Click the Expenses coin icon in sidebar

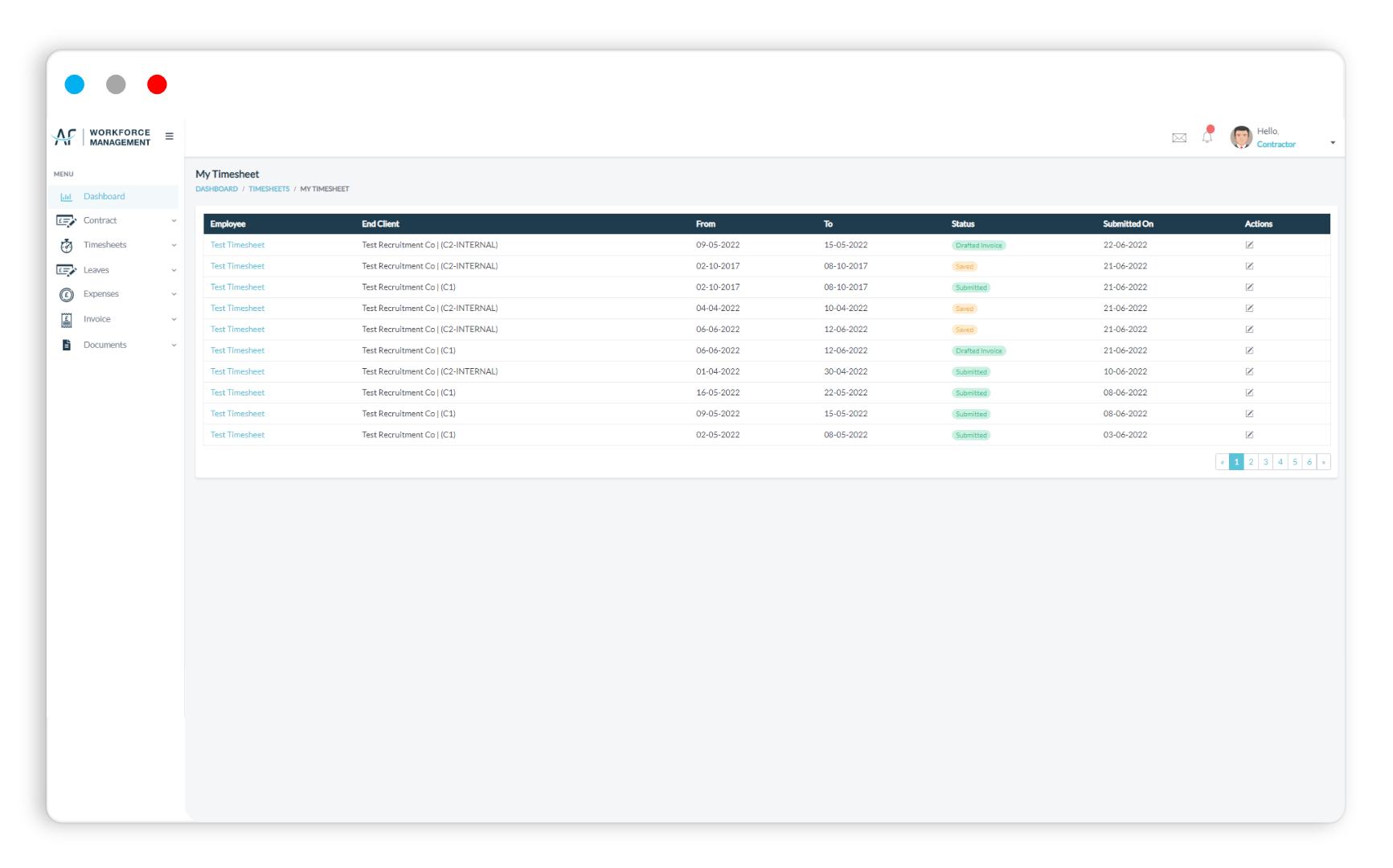(67, 294)
